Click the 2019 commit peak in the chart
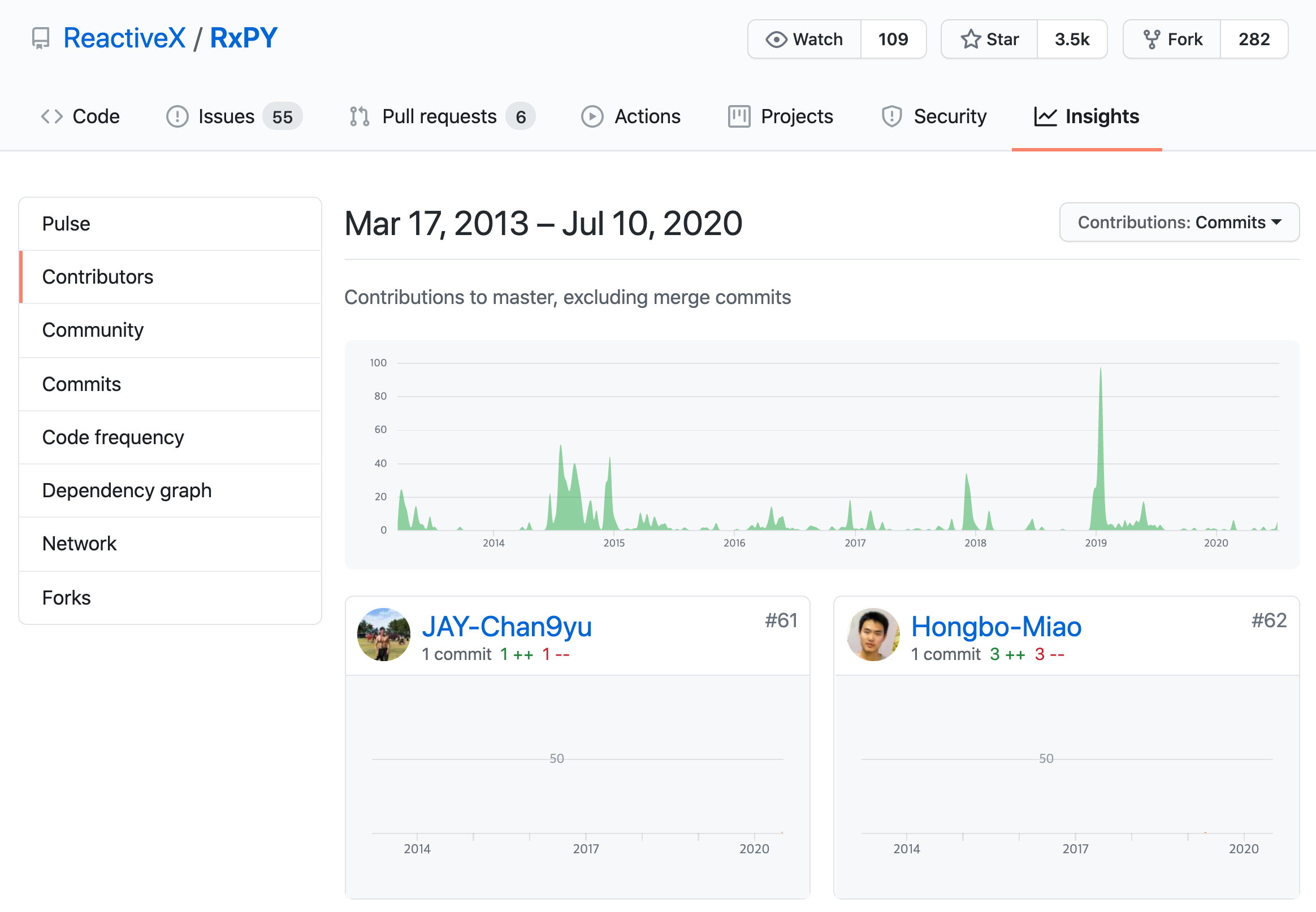The height and width of the screenshot is (912, 1316). [1101, 449]
